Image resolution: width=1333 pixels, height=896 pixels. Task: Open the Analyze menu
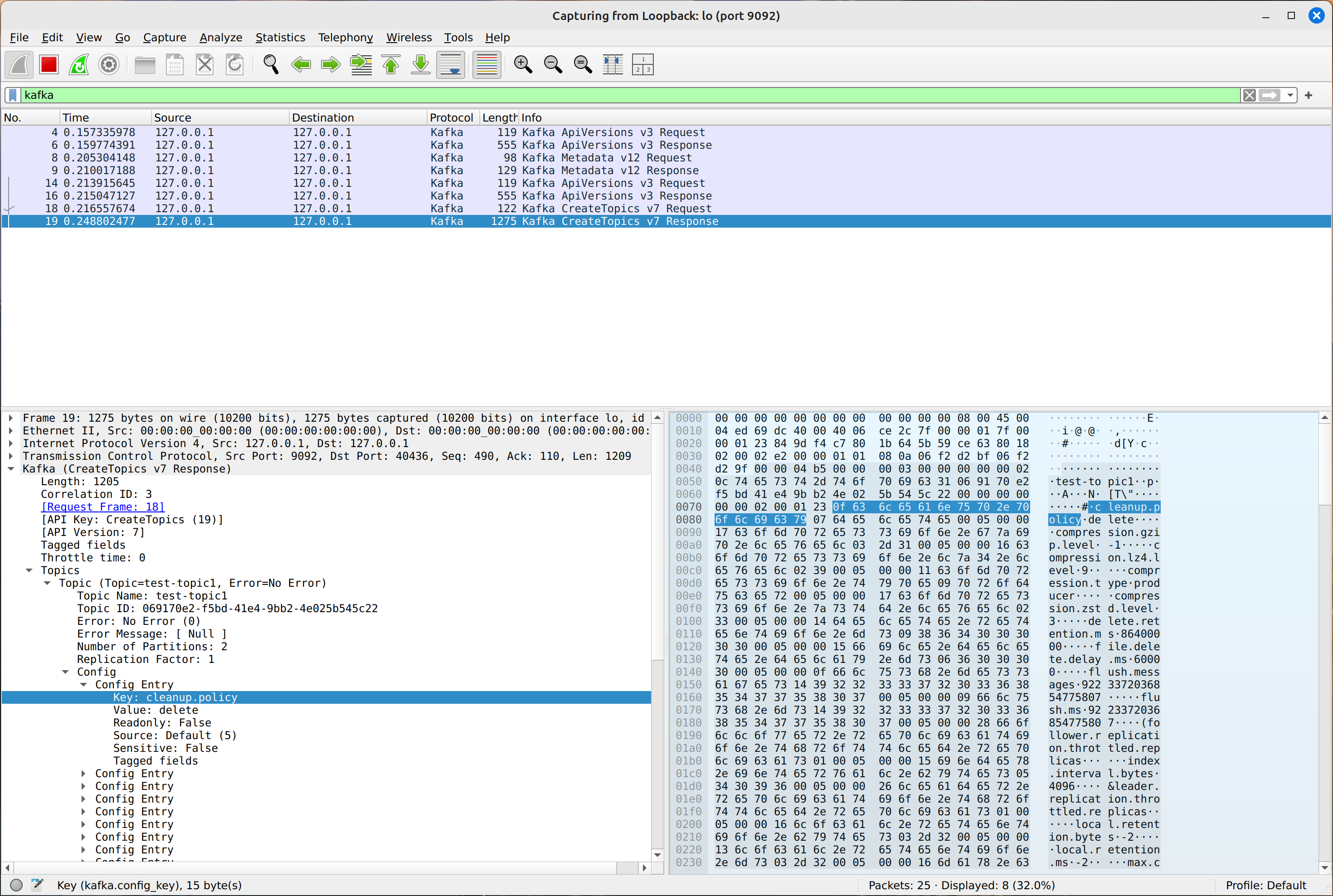[x=220, y=37]
